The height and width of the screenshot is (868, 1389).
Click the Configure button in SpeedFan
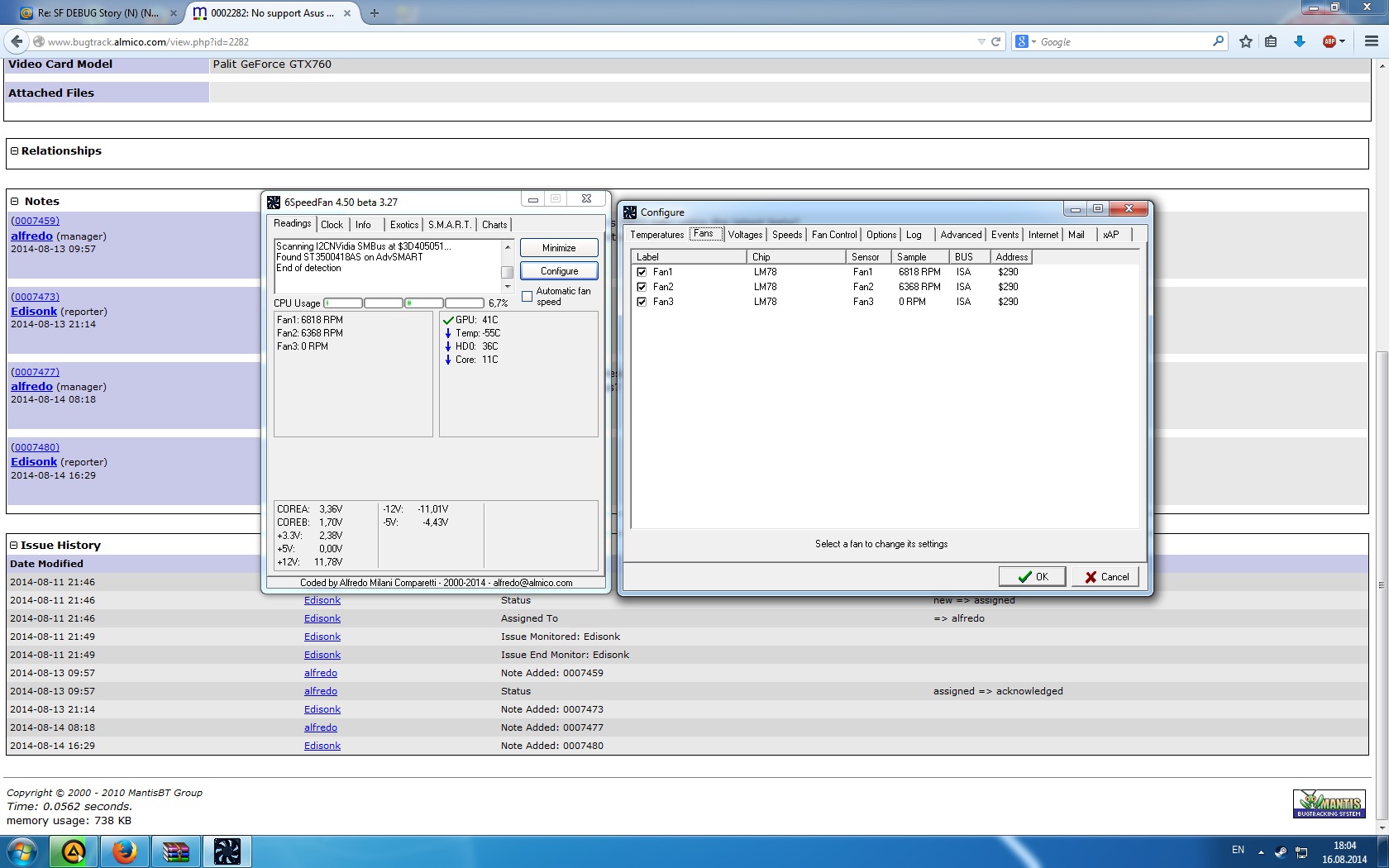pyautogui.click(x=559, y=271)
